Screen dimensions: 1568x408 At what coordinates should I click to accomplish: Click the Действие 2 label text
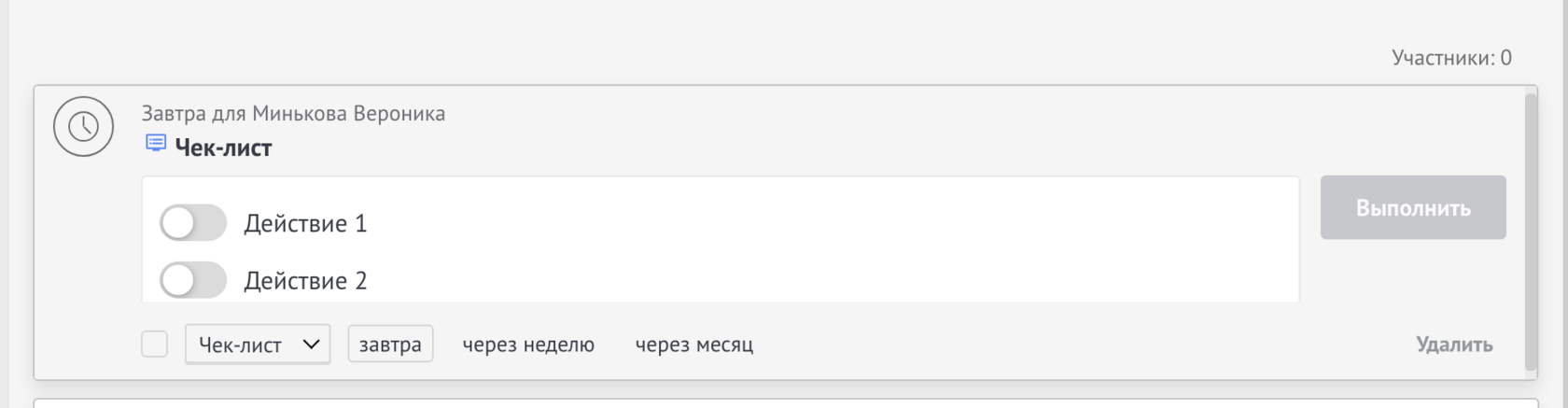tap(305, 281)
